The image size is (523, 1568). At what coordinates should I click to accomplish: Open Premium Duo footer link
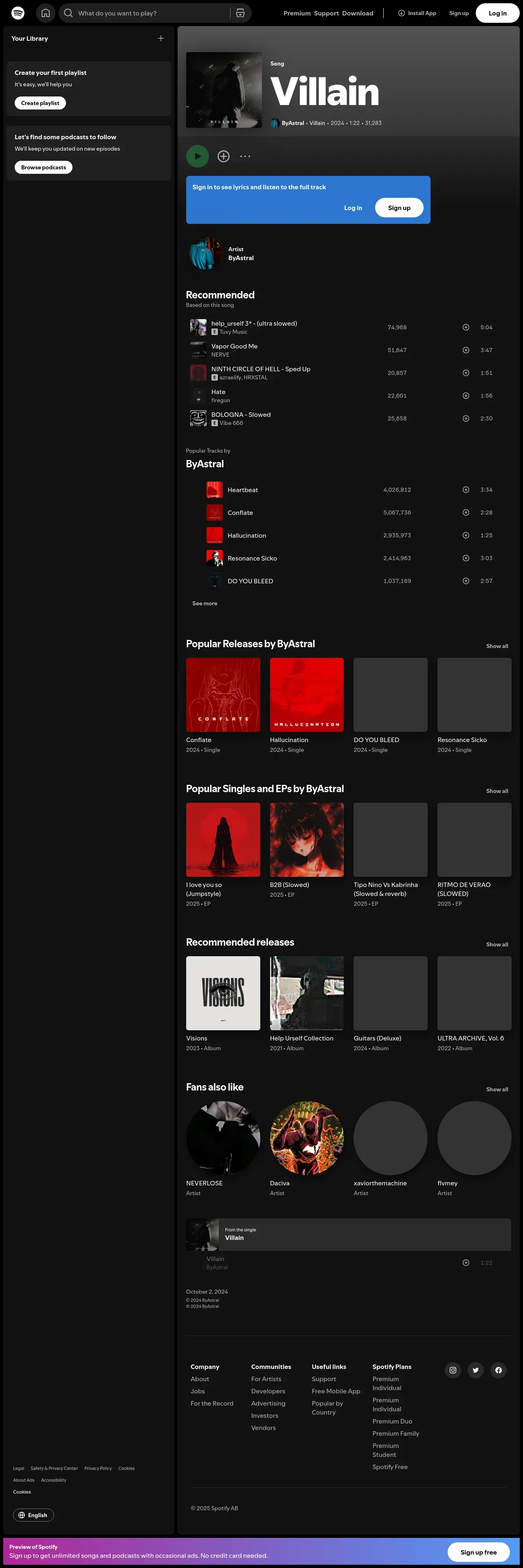click(x=392, y=1421)
